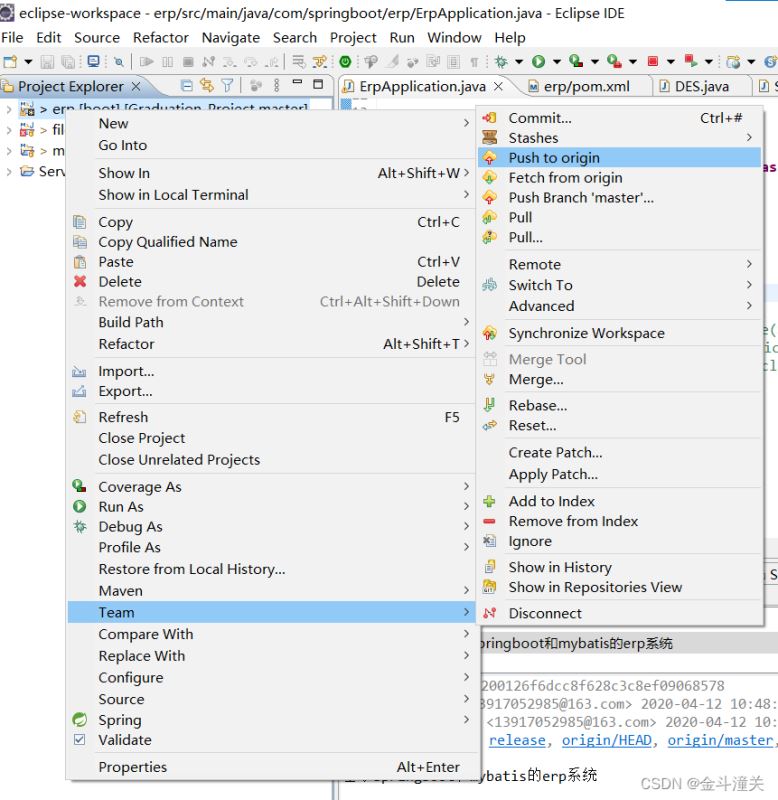This screenshot has height=800, width=778.
Task: Open the red Stop dropdown arrow
Action: coord(671,62)
